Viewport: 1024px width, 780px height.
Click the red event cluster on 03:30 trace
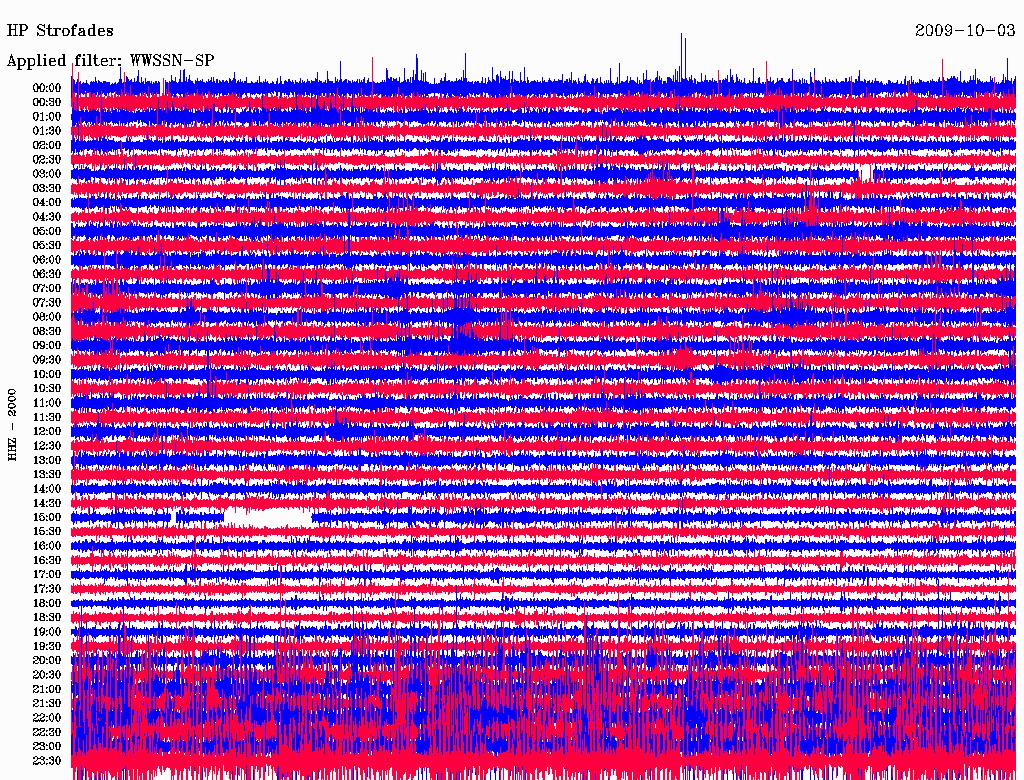point(663,187)
